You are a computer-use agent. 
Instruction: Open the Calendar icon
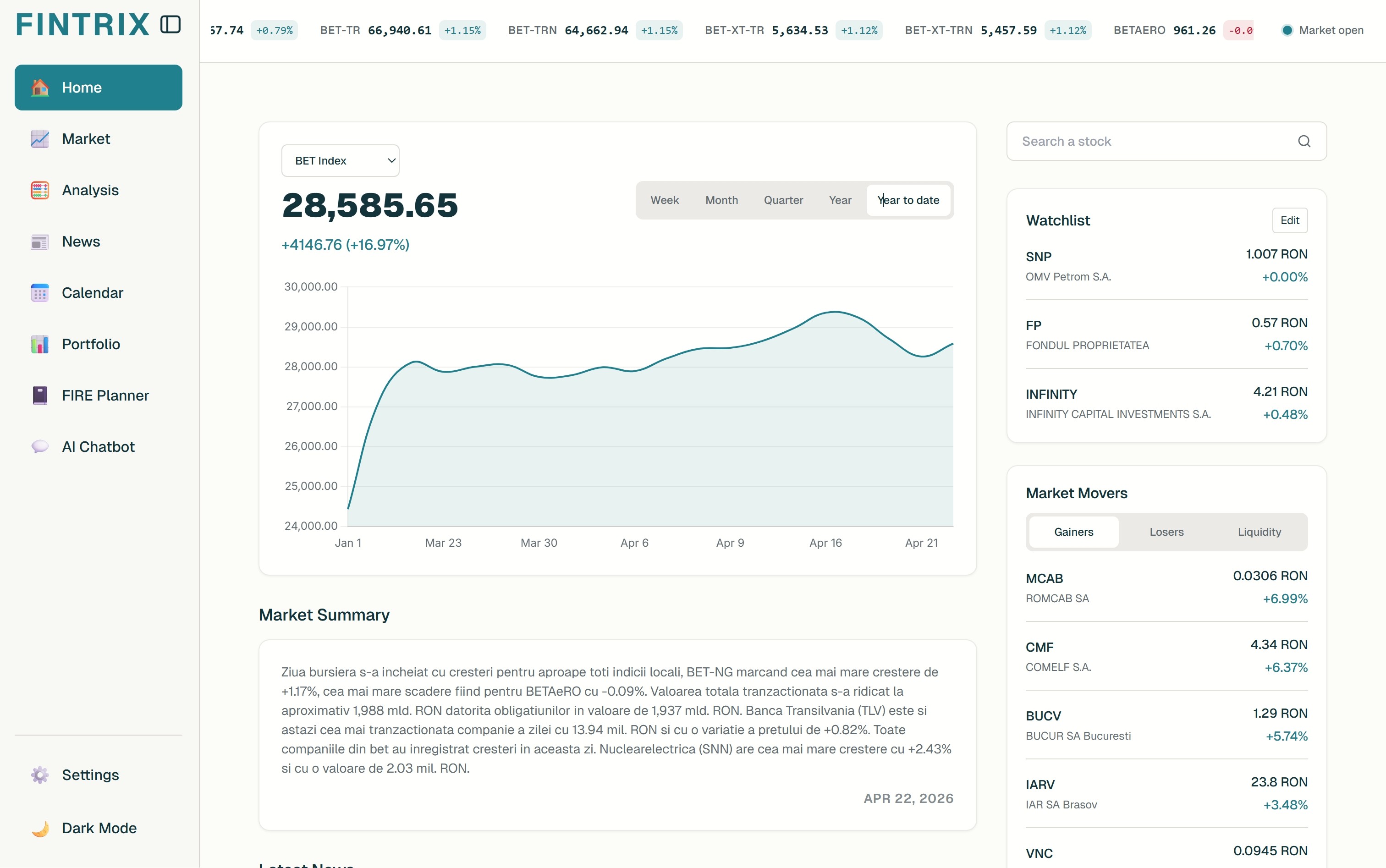click(39, 293)
